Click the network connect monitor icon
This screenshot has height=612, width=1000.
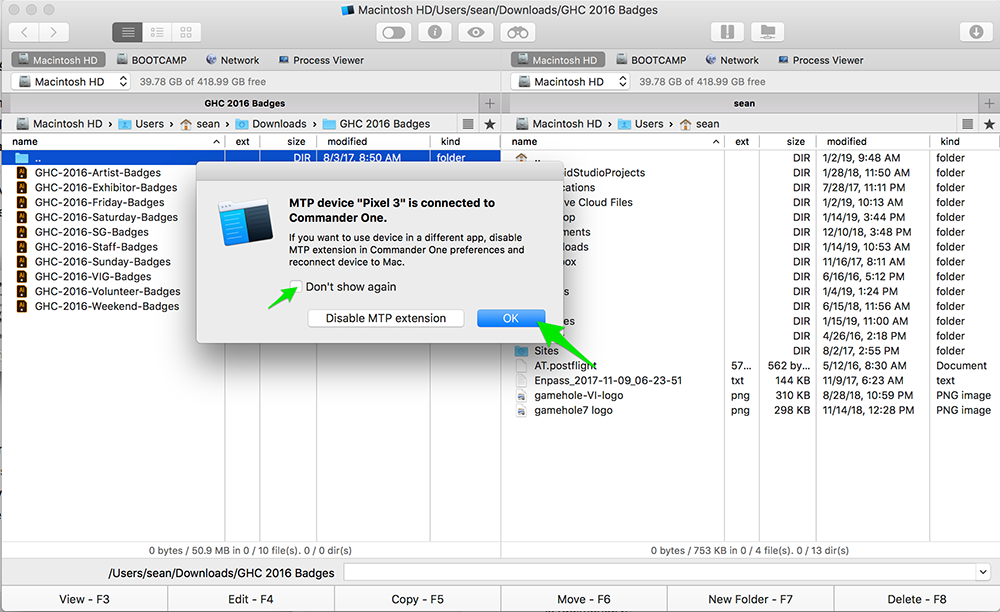pyautogui.click(x=768, y=32)
